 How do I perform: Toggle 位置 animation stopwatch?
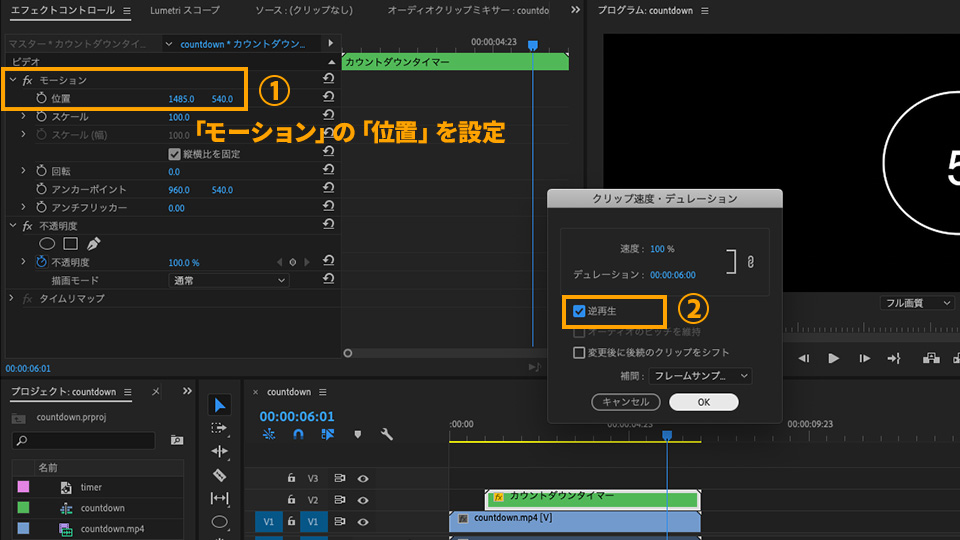point(41,98)
